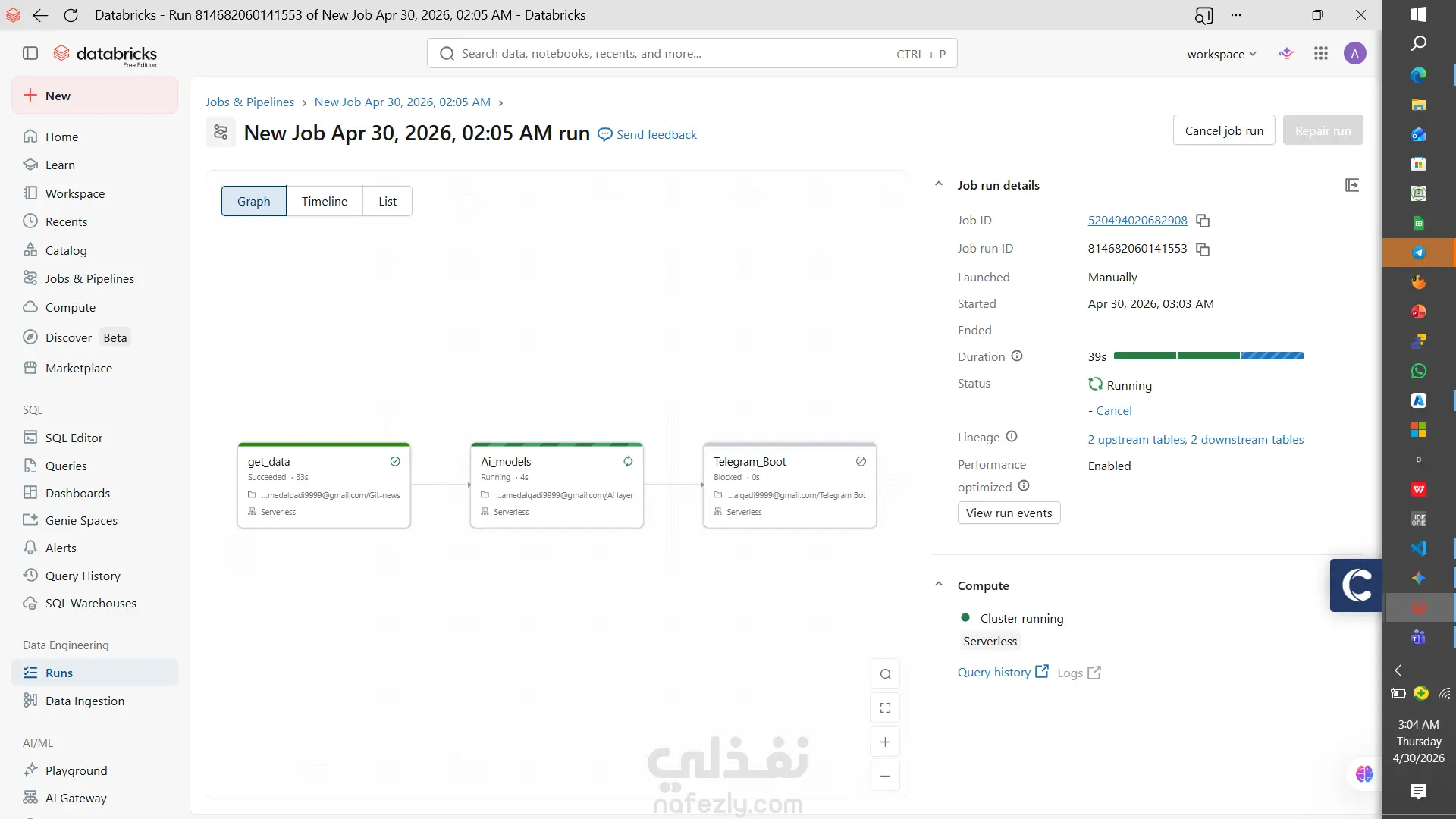
Task: Select the get_data task node
Action: point(324,485)
